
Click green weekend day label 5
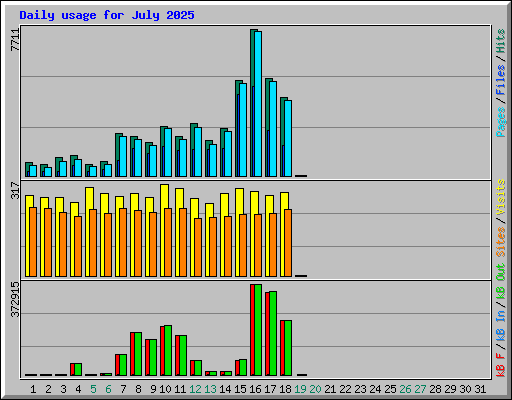(x=93, y=389)
